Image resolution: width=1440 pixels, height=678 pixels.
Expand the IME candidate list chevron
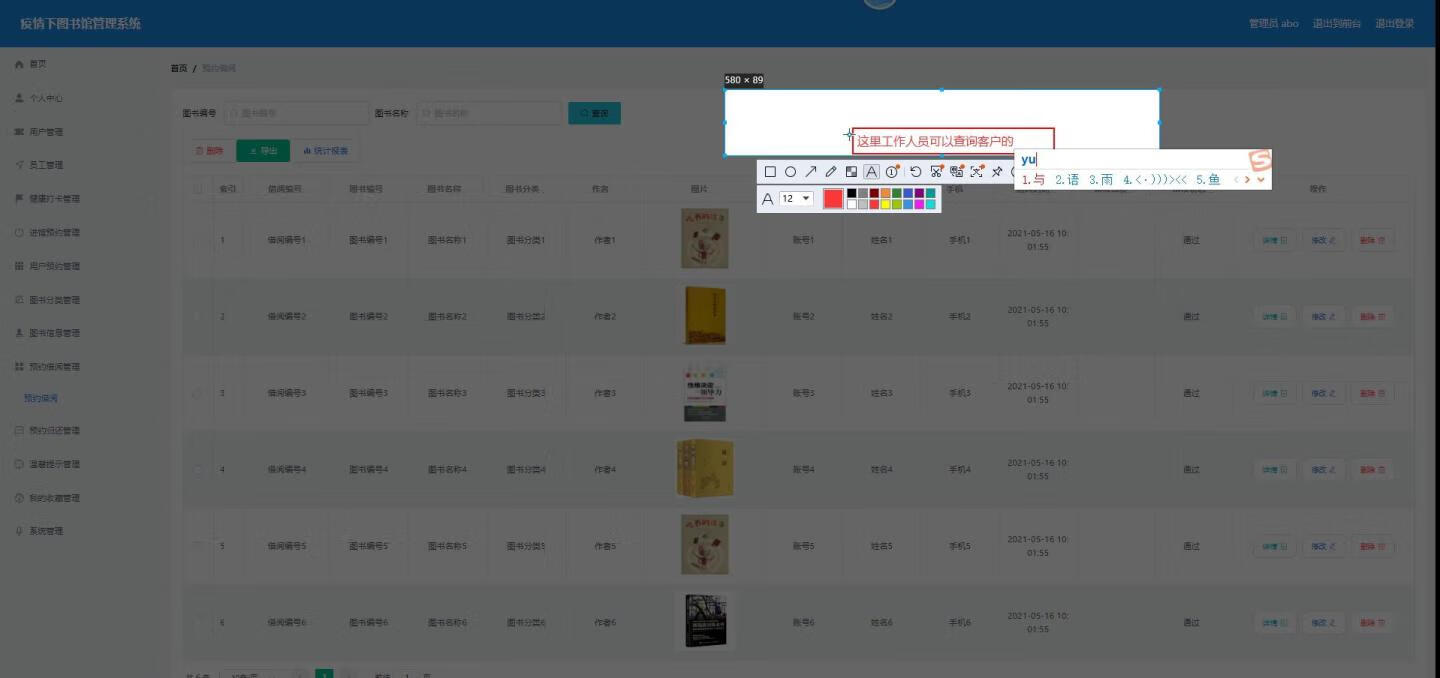(1261, 180)
